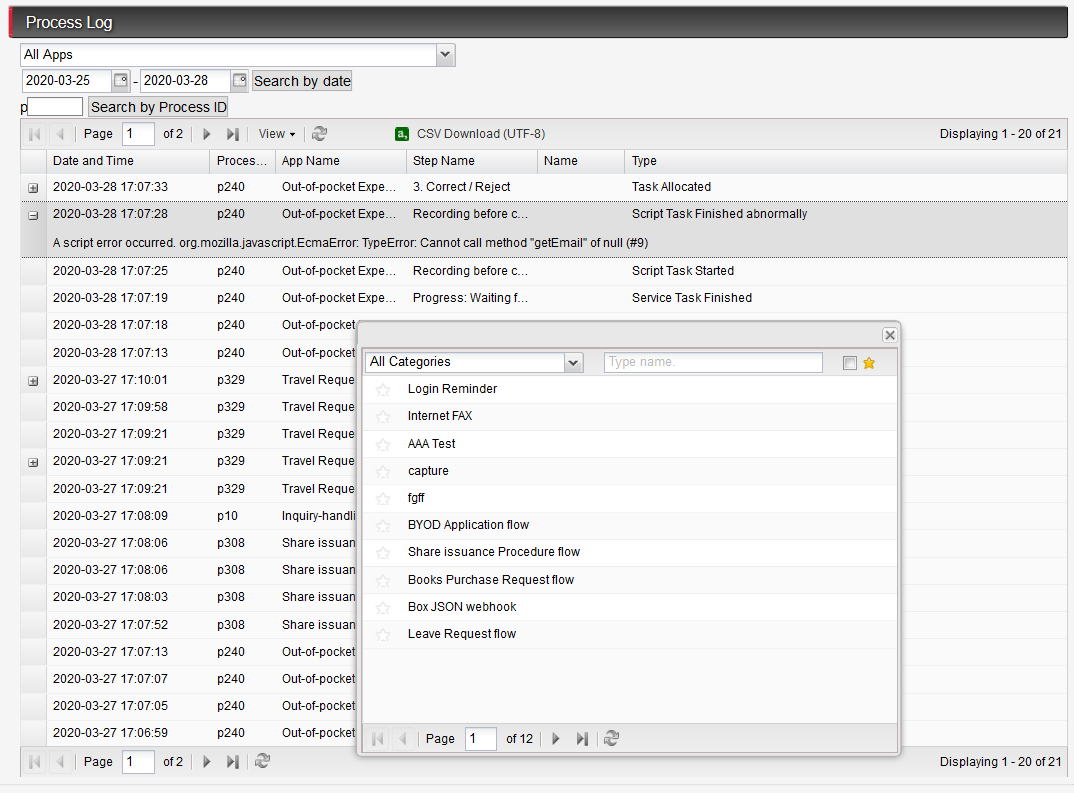Star 'Box JSON webhook' as a favorite

tap(383, 606)
